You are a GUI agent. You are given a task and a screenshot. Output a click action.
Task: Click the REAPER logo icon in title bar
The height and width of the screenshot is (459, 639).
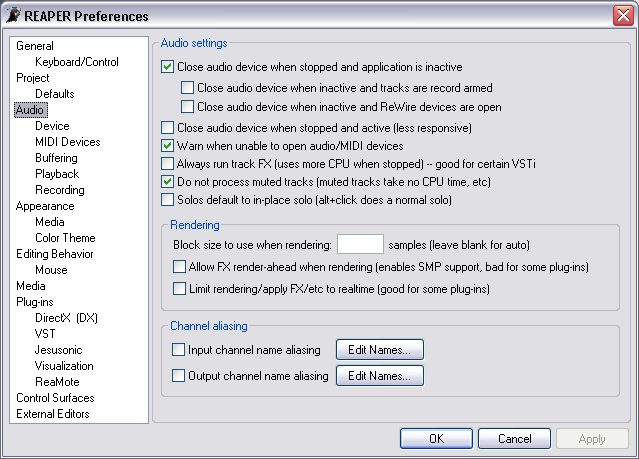pyautogui.click(x=13, y=15)
